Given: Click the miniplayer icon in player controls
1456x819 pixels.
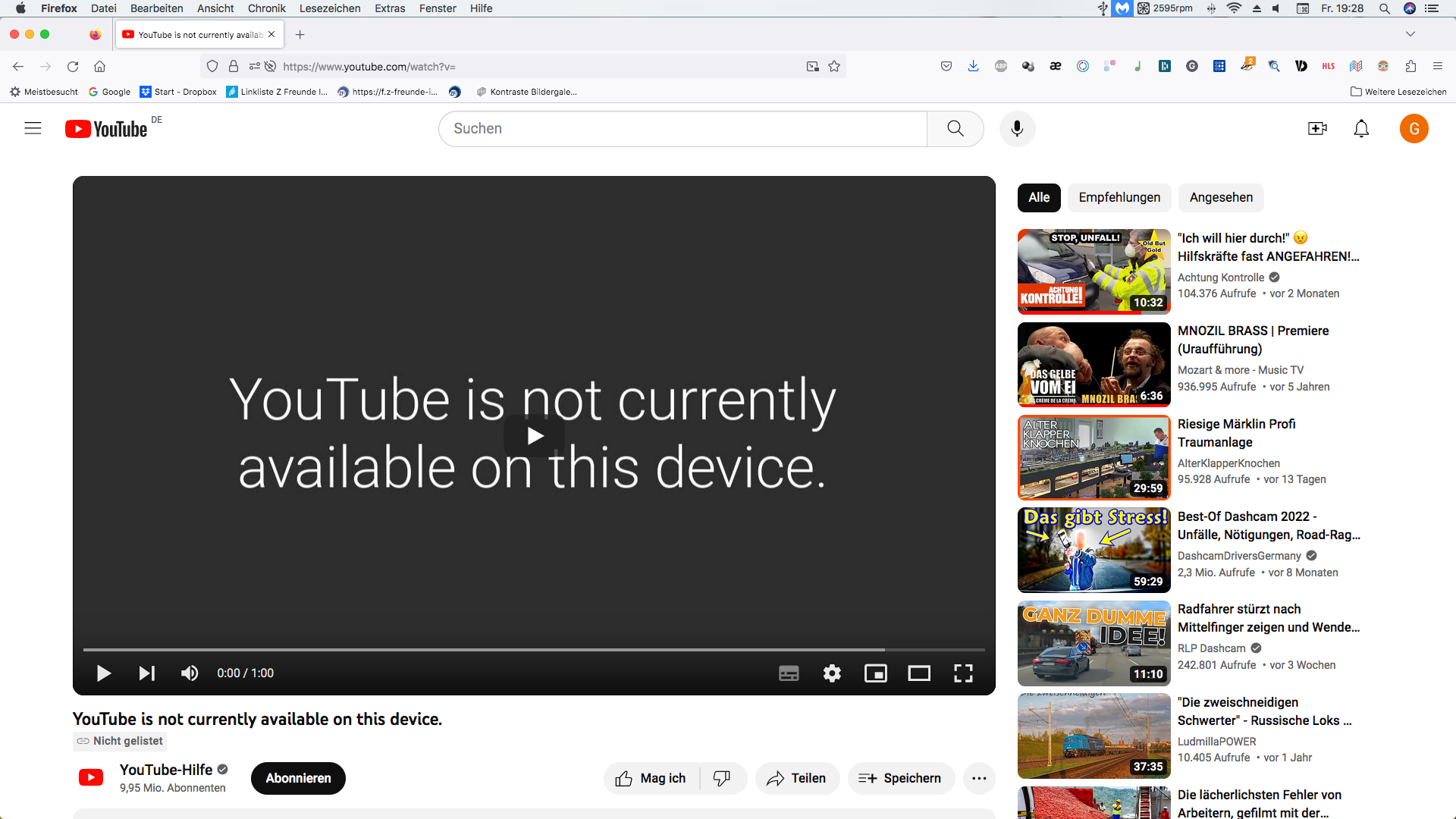Looking at the screenshot, I should click(x=876, y=673).
